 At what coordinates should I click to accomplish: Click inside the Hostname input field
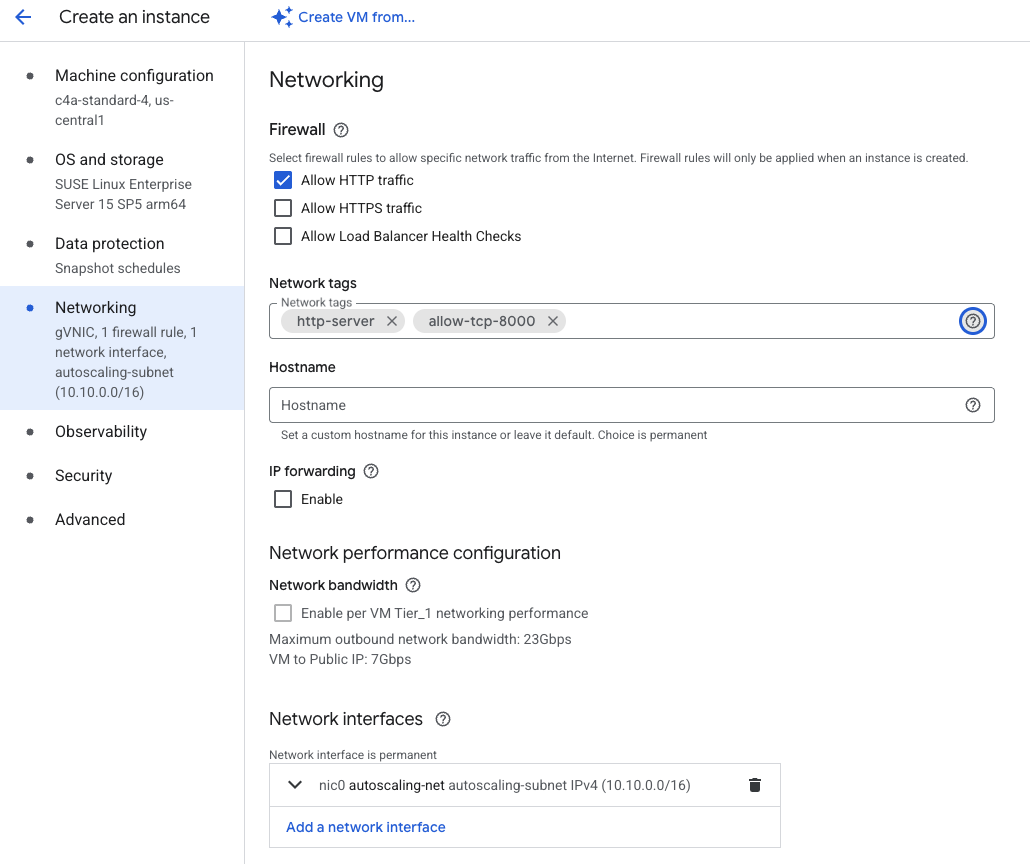600,405
